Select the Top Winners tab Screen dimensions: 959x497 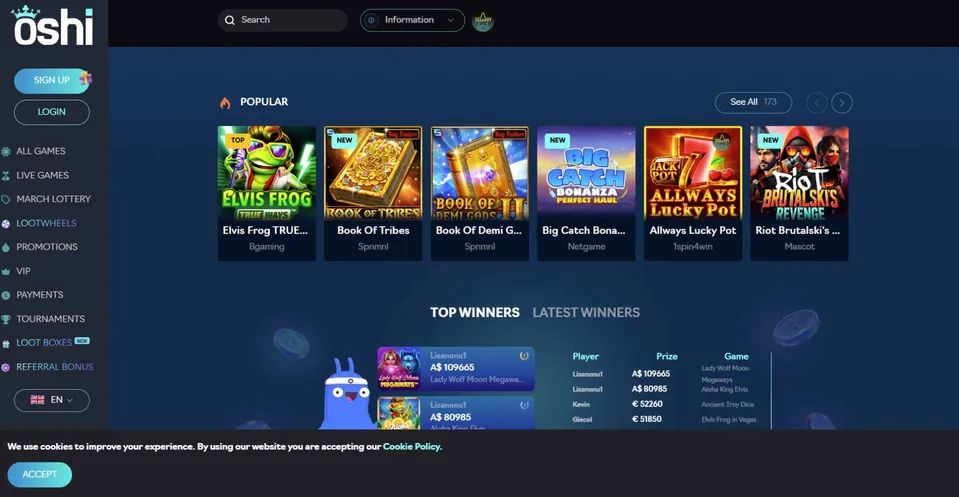click(475, 312)
